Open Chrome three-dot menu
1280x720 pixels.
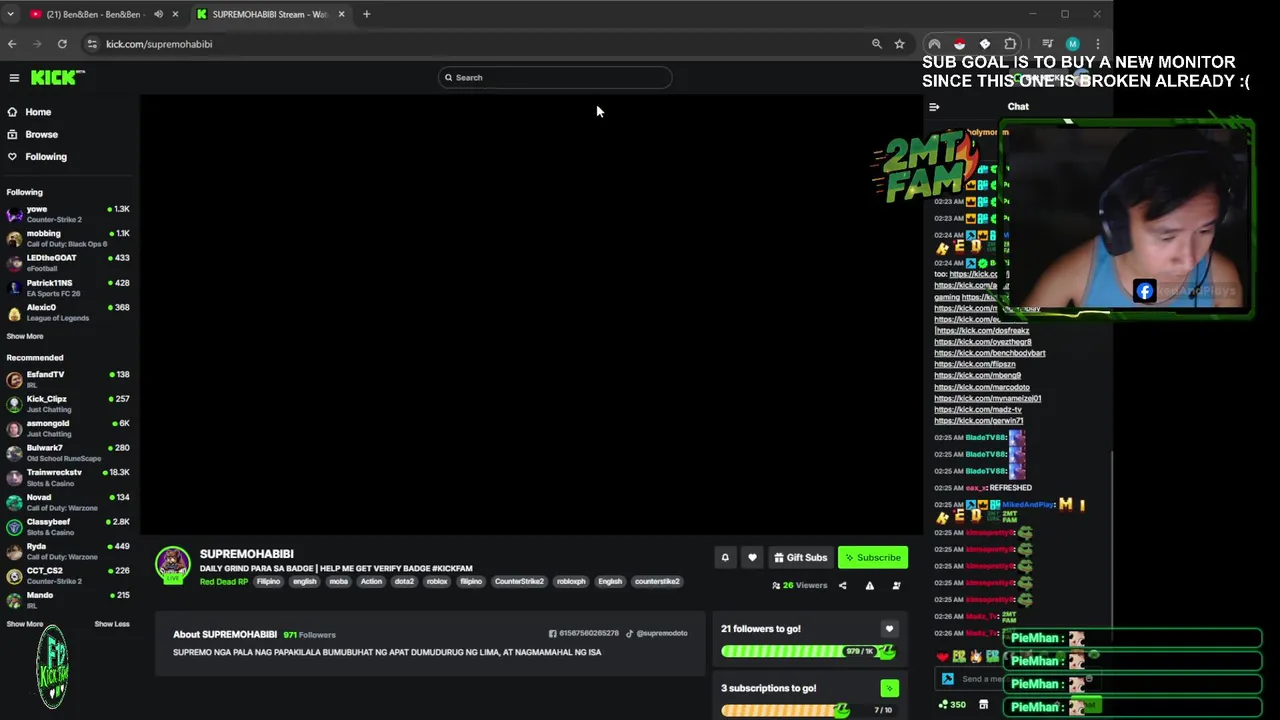click(1097, 44)
